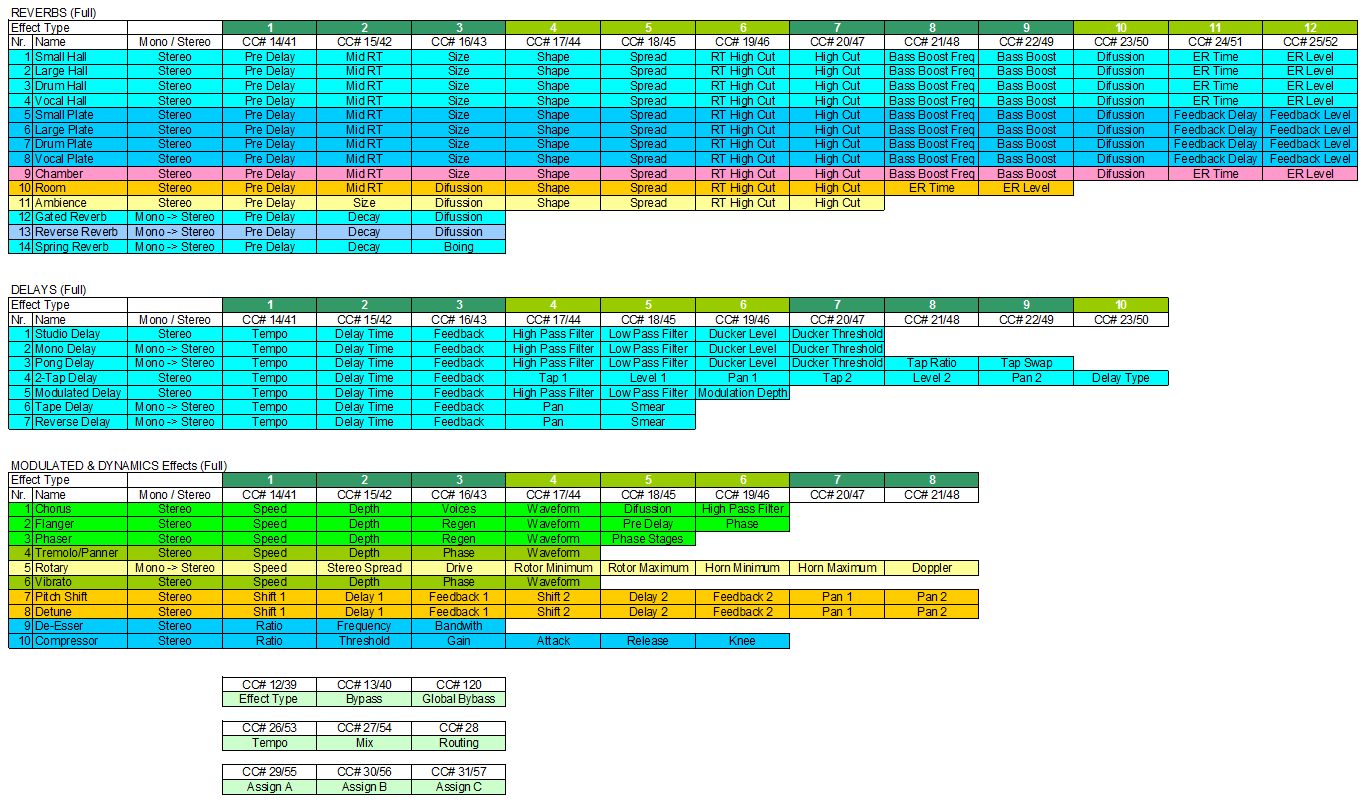Click the Spring Reverb Boing parameter cell
The height and width of the screenshot is (811, 1366).
[459, 246]
